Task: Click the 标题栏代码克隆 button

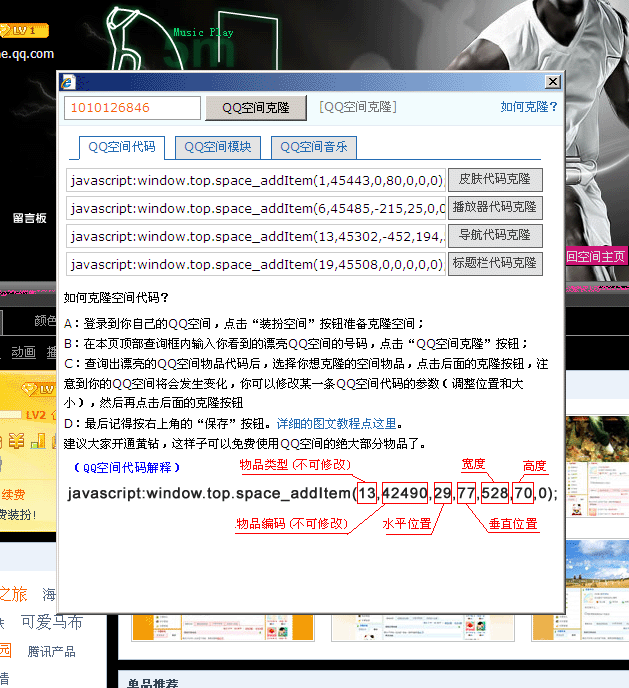Action: point(495,263)
